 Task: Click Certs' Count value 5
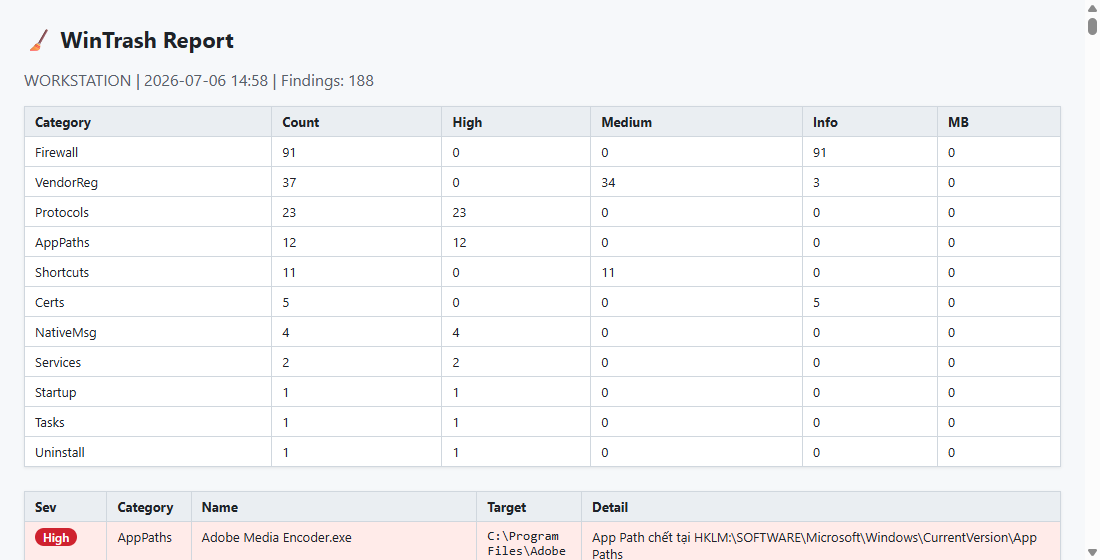click(x=286, y=302)
